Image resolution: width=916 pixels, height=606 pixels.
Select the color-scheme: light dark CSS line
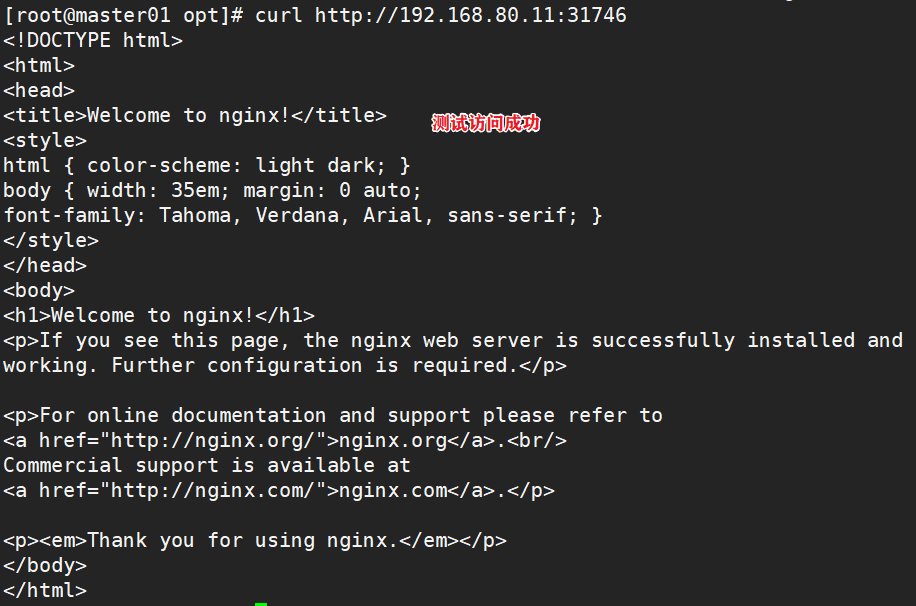click(207, 165)
